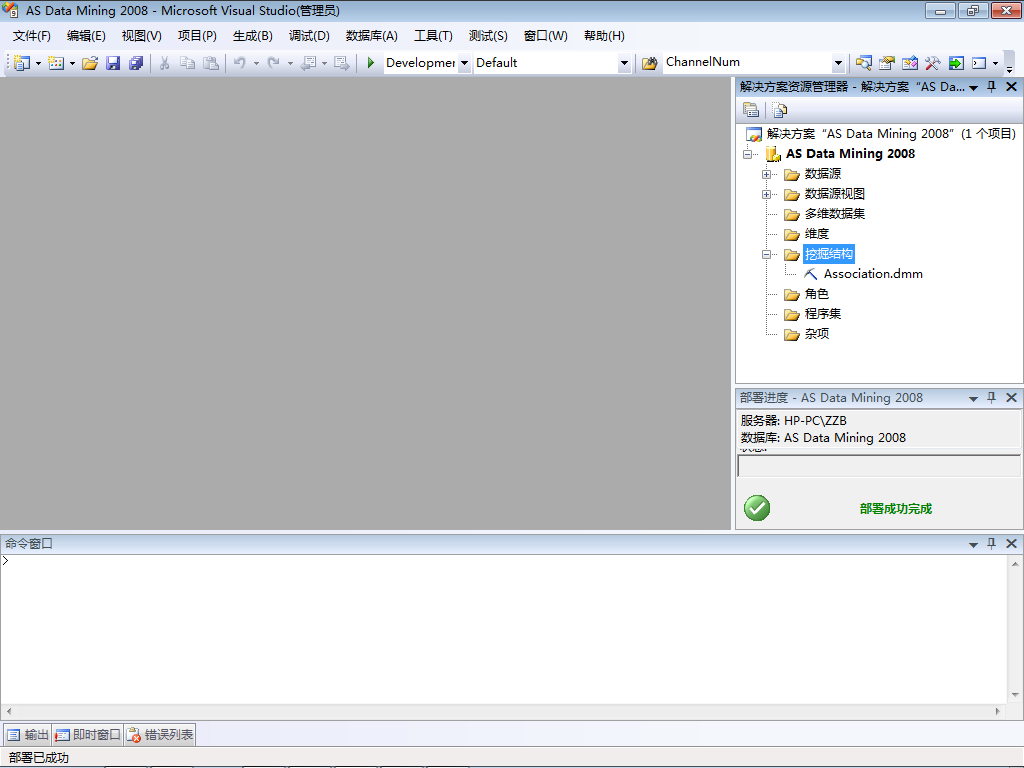Open the 视图(V) menu
1024x768 pixels.
(x=142, y=36)
